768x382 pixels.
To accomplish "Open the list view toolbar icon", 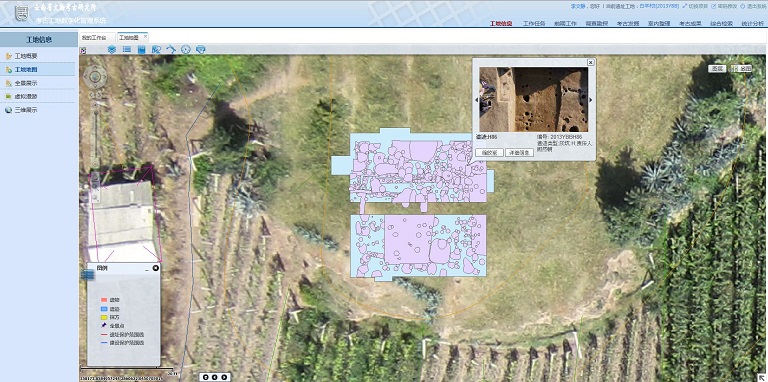I will coord(126,49).
